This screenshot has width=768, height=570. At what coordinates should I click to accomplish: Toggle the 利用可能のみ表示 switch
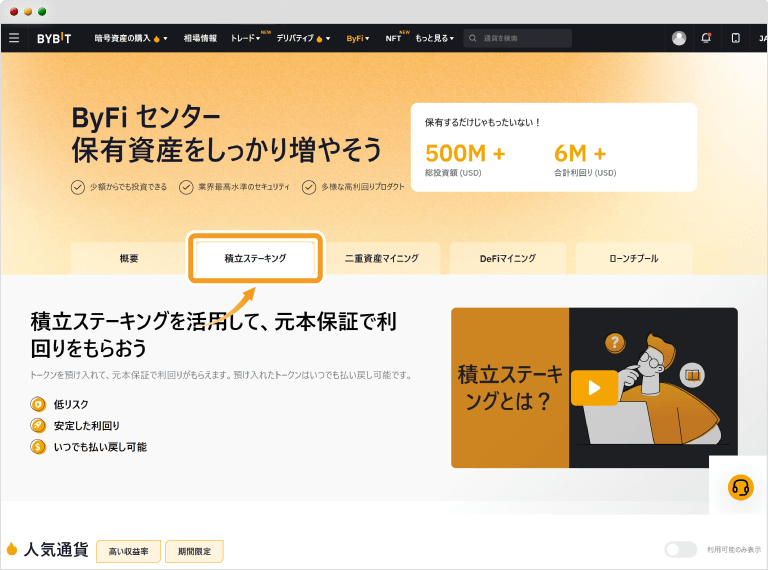tap(680, 549)
